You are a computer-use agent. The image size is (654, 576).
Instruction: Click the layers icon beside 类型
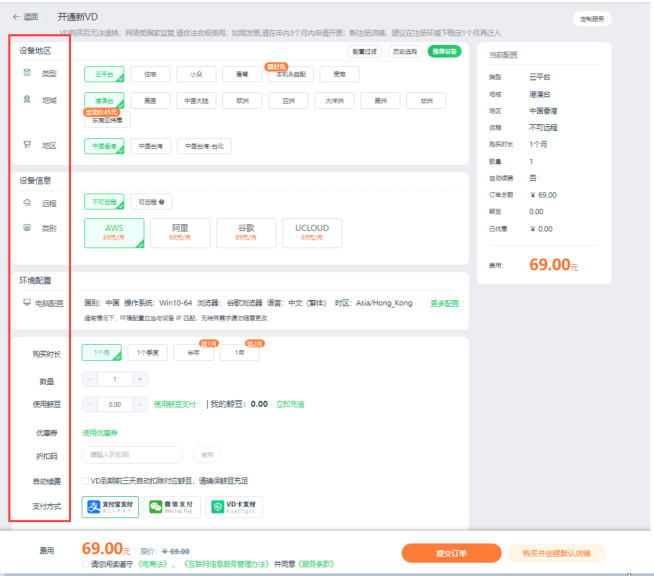coord(27,73)
